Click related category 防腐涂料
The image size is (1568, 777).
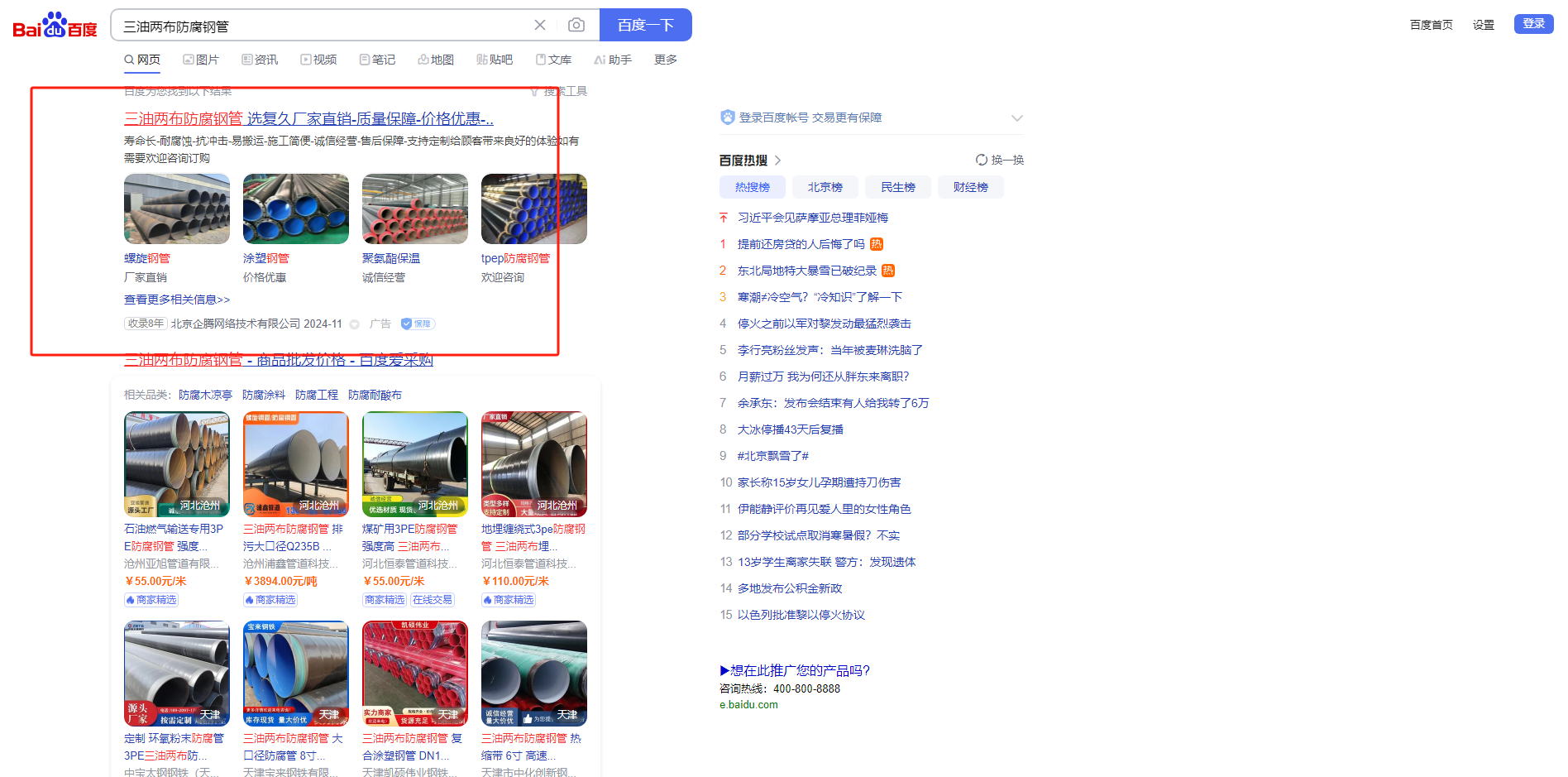264,395
